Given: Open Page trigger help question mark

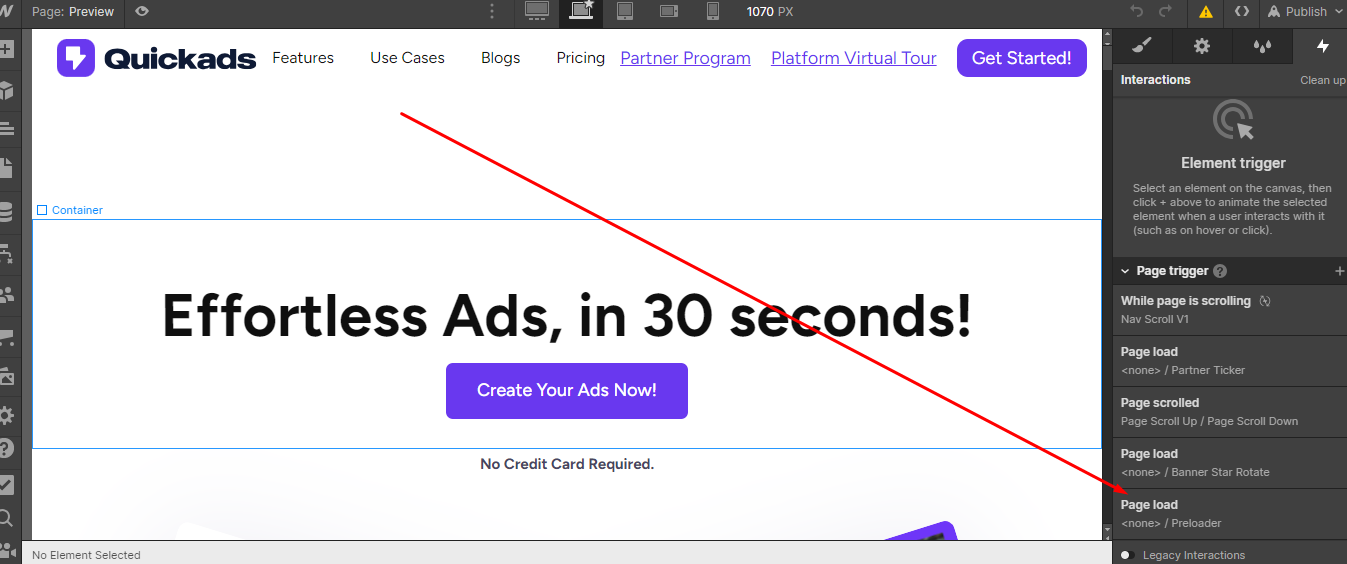Looking at the screenshot, I should pyautogui.click(x=1220, y=271).
